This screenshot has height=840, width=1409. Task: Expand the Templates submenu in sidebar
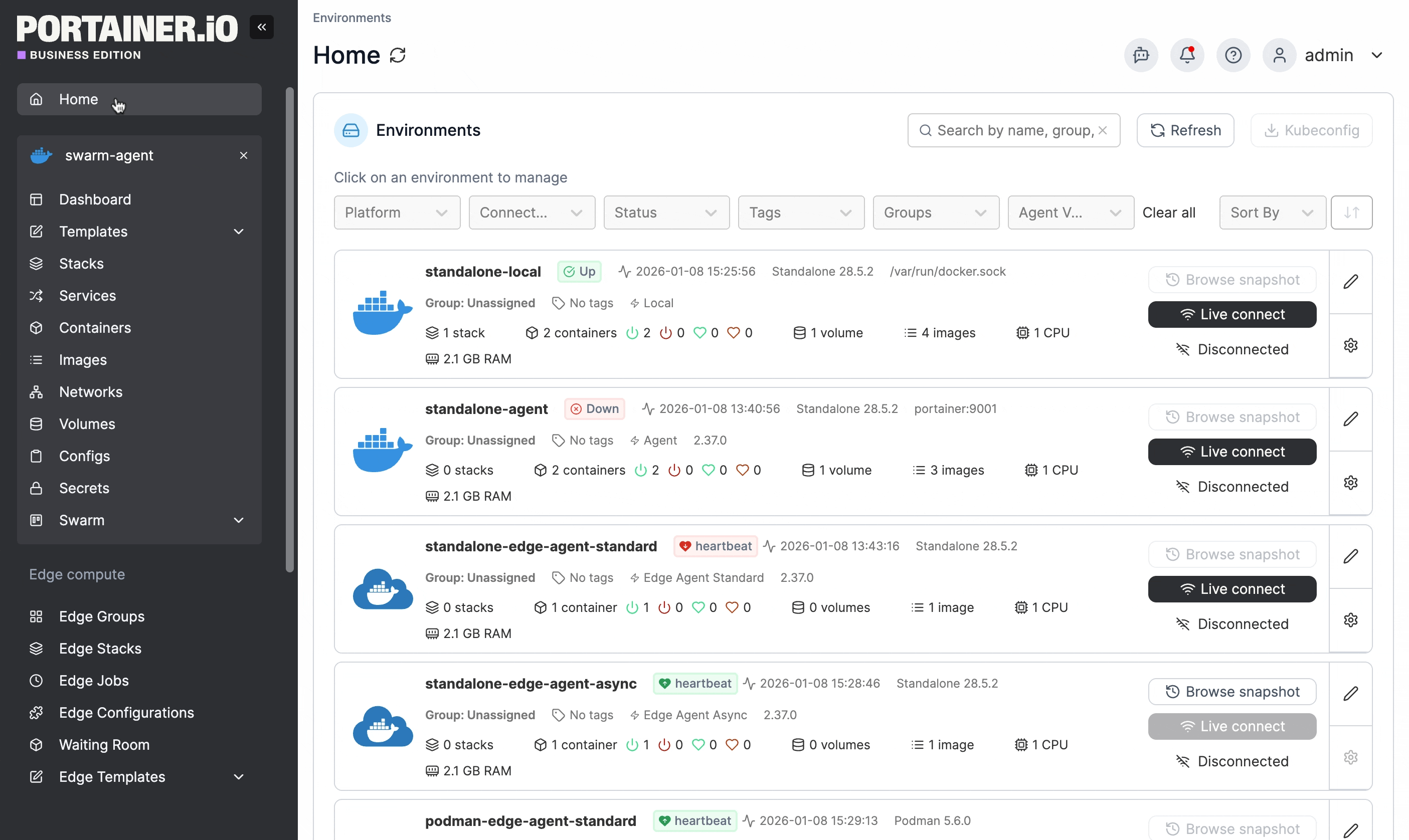coord(238,232)
